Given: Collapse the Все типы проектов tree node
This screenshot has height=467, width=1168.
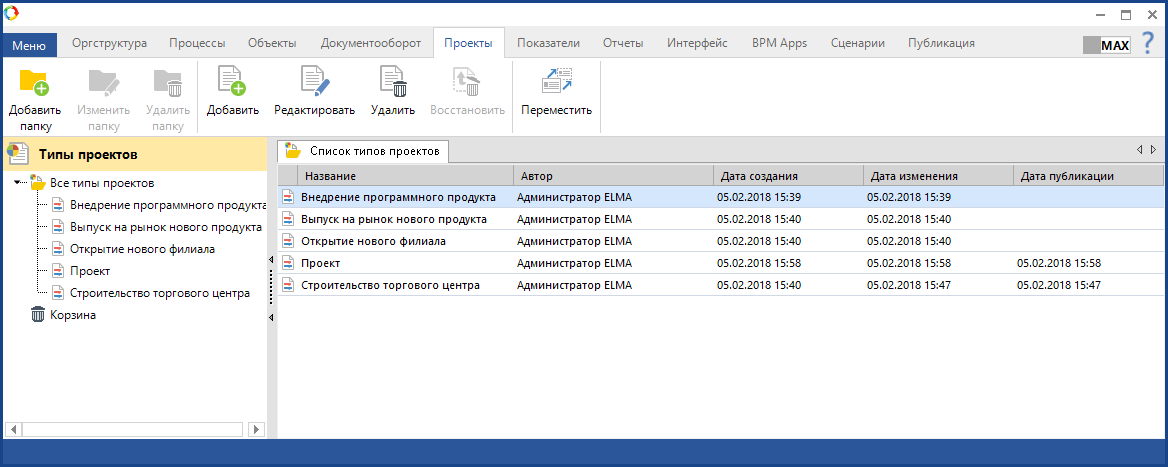Looking at the screenshot, I should [19, 183].
